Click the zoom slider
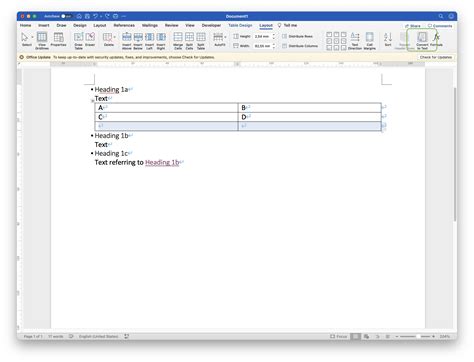The height and width of the screenshot is (362, 474). point(415,337)
